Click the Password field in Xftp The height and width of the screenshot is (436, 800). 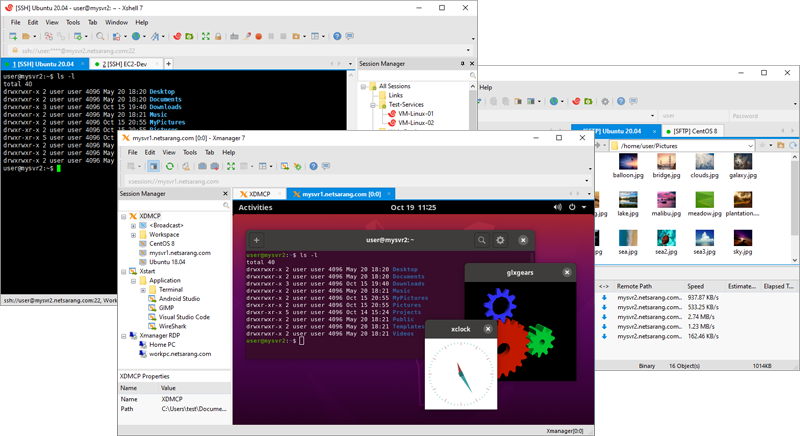(763, 116)
